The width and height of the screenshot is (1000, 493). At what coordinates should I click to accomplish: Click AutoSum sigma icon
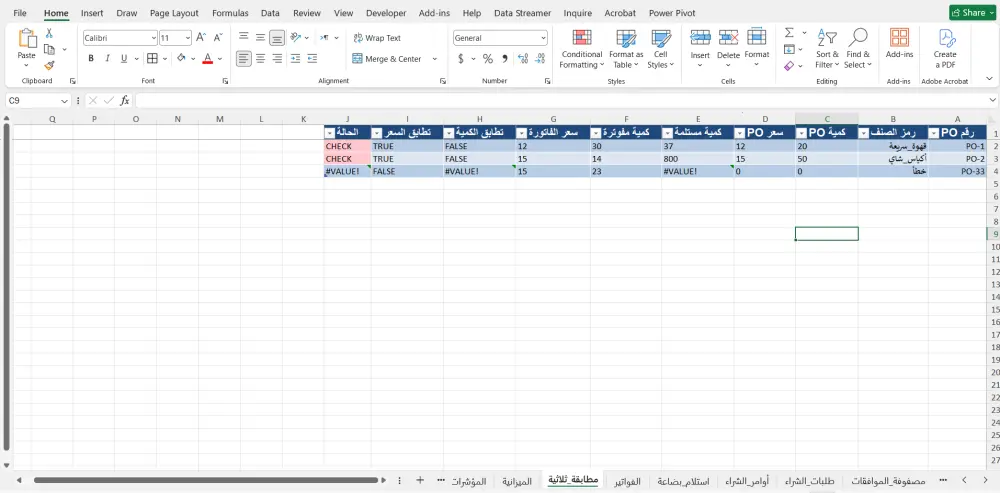(790, 33)
